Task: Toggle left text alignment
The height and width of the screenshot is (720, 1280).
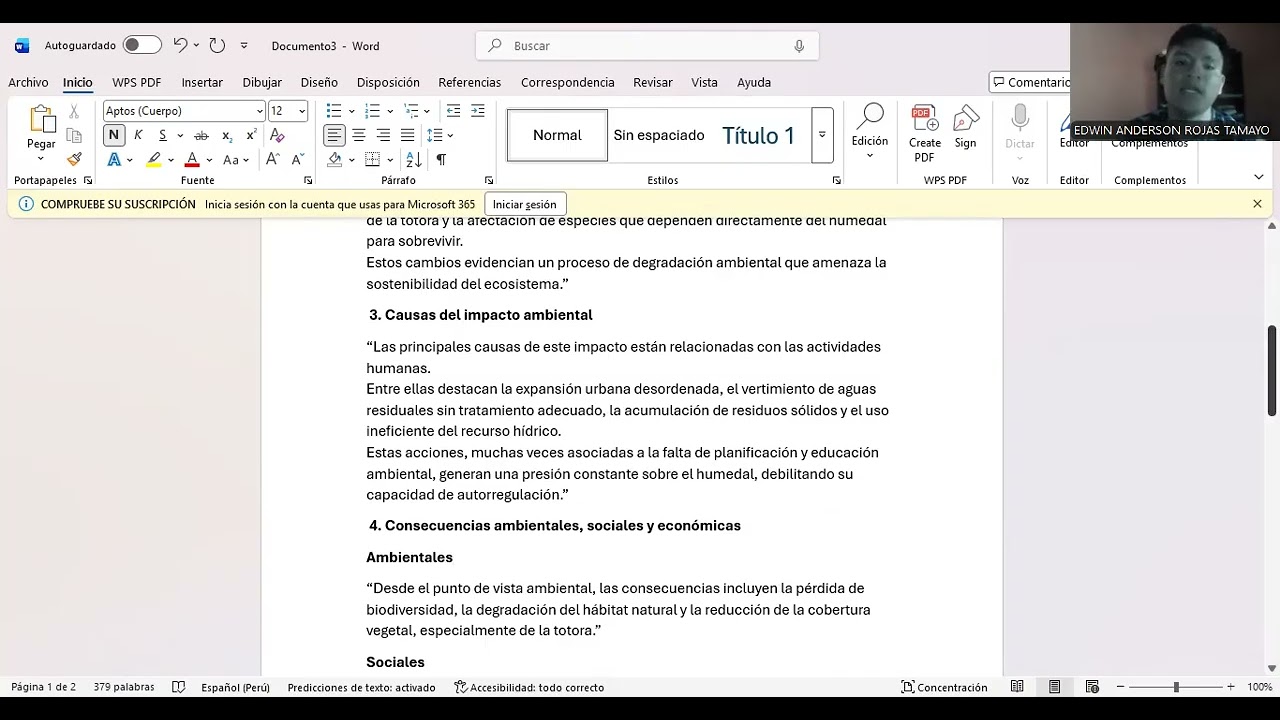Action: [x=334, y=135]
